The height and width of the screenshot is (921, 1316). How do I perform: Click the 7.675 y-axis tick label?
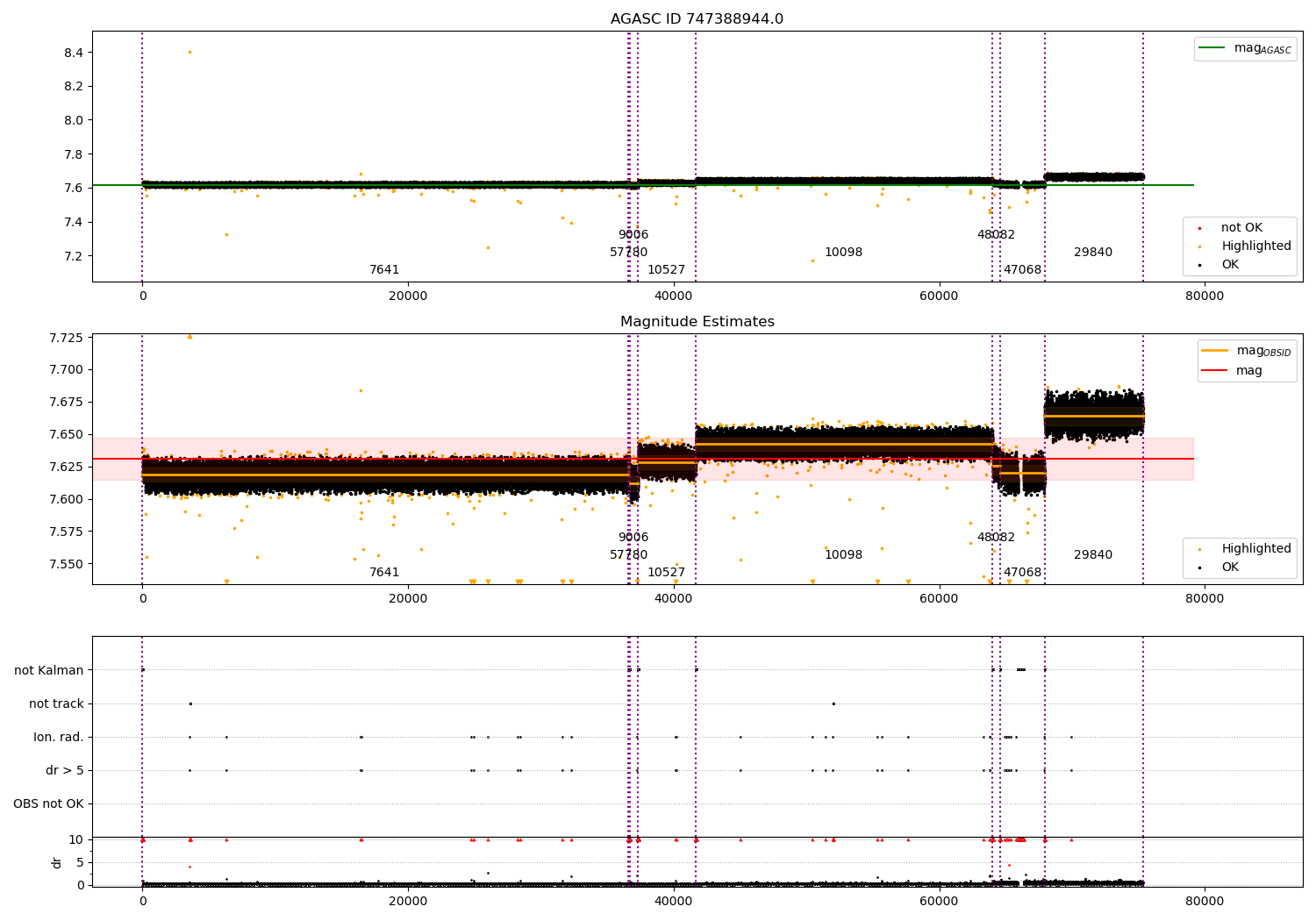(67, 402)
